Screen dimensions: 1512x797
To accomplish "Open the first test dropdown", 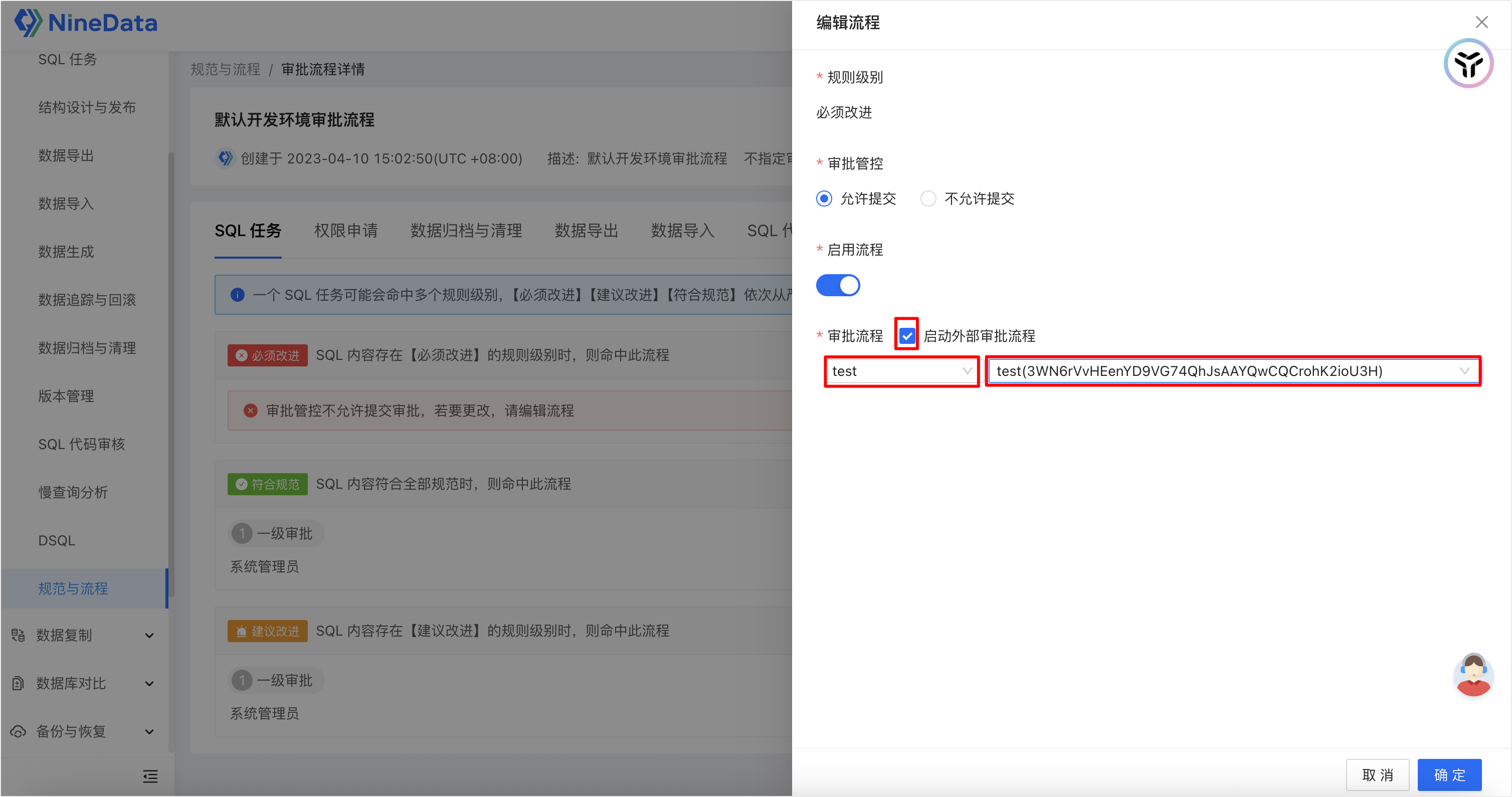I will tap(901, 371).
